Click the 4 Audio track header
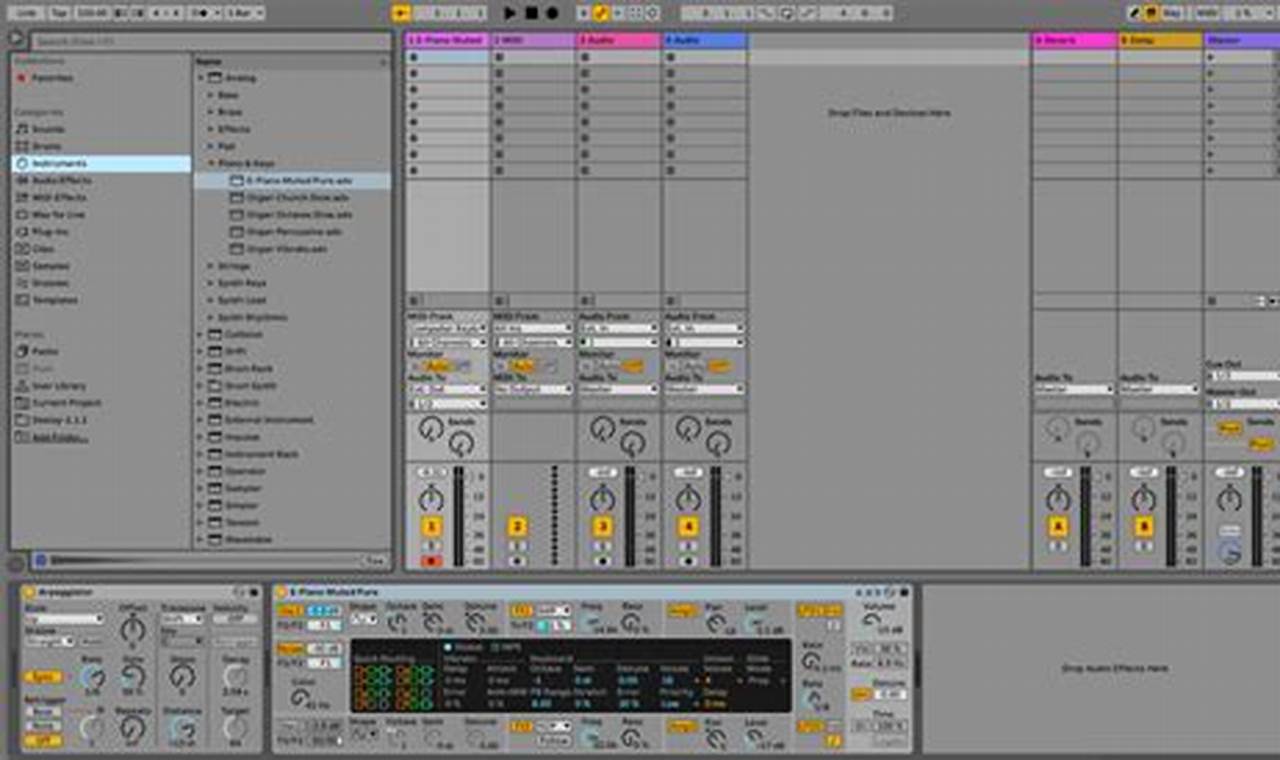This screenshot has width=1280, height=760. [x=705, y=40]
